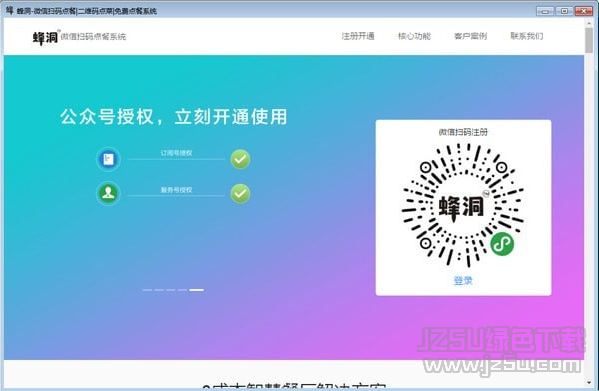Click the 微信扫码注册 QR code image

463,205
